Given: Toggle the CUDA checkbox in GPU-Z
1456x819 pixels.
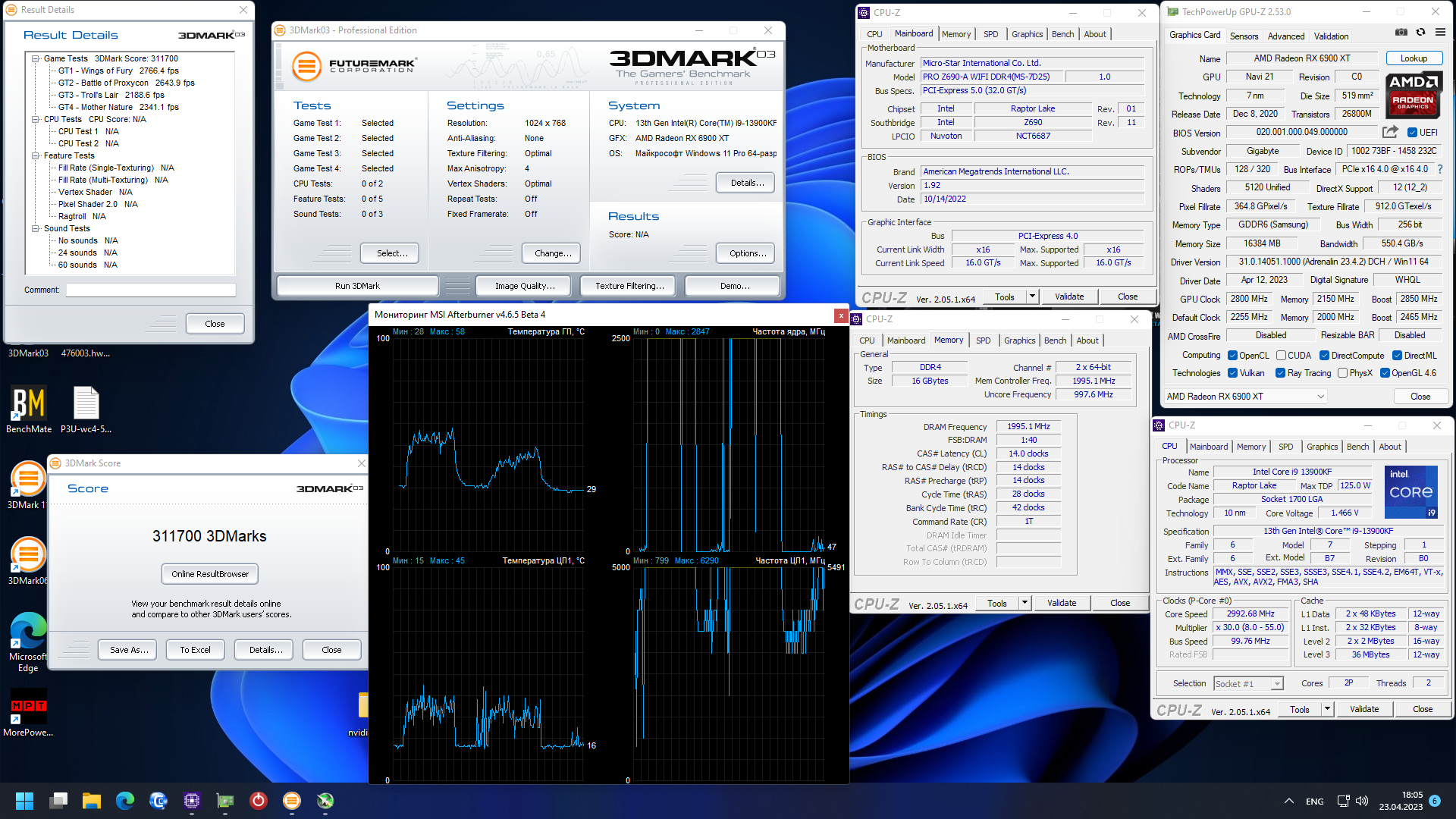Looking at the screenshot, I should [1281, 356].
